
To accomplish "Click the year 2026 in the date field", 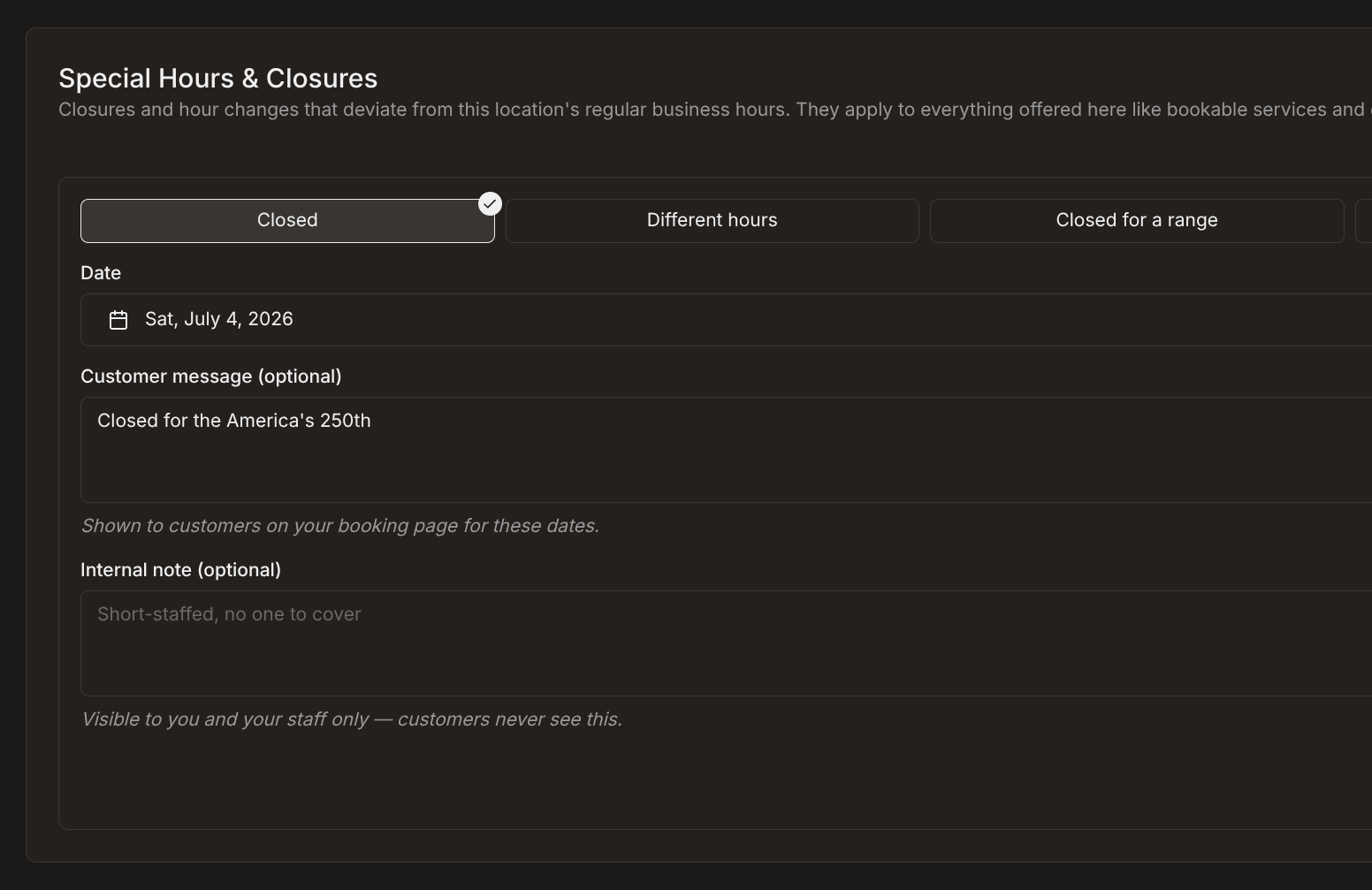I will click(x=271, y=319).
